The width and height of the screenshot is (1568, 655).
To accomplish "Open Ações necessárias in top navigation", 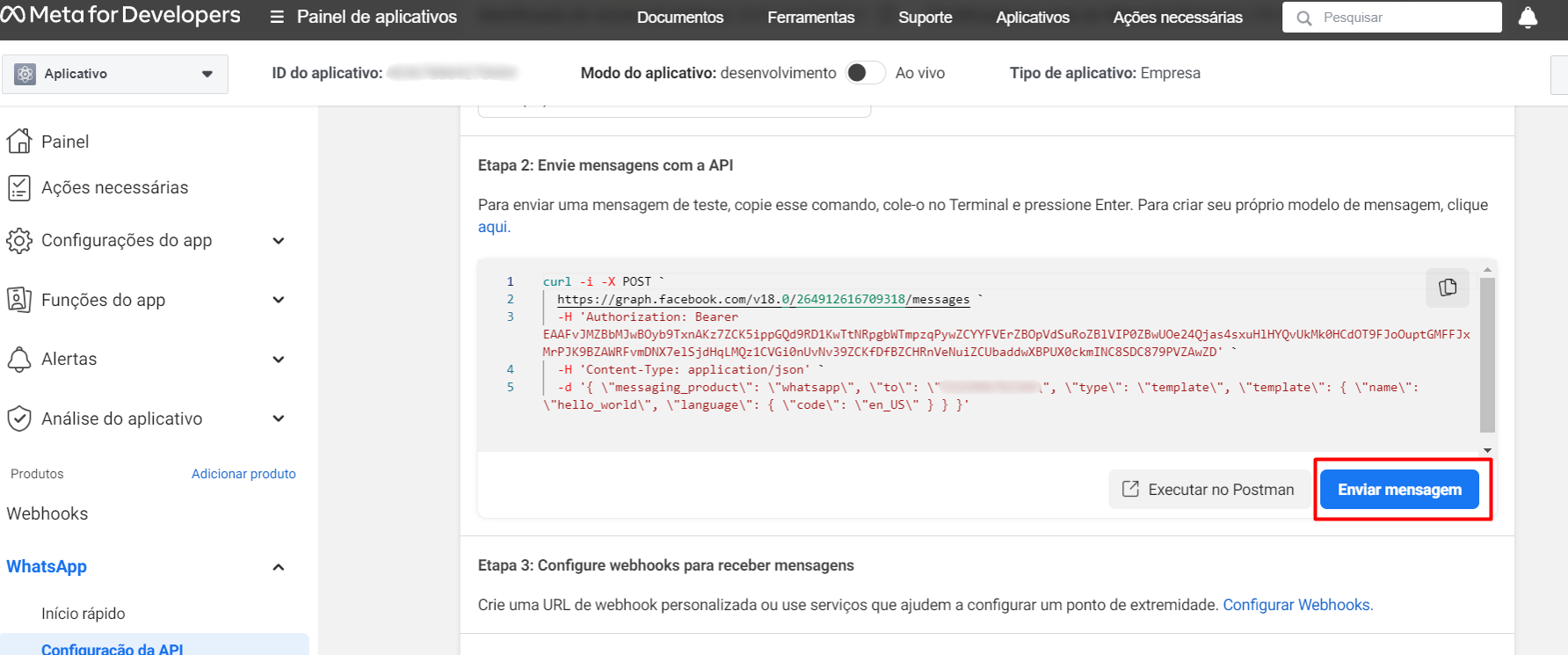I will pos(1178,18).
